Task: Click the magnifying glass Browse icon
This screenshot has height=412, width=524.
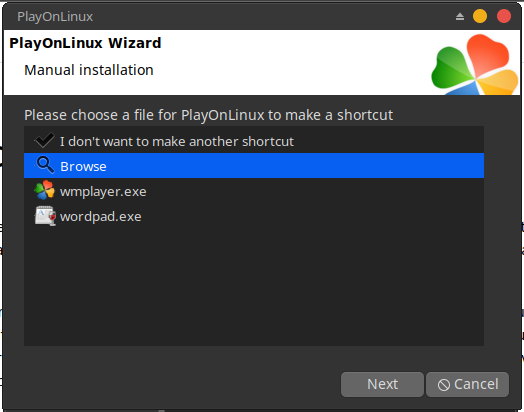Action: (45, 165)
